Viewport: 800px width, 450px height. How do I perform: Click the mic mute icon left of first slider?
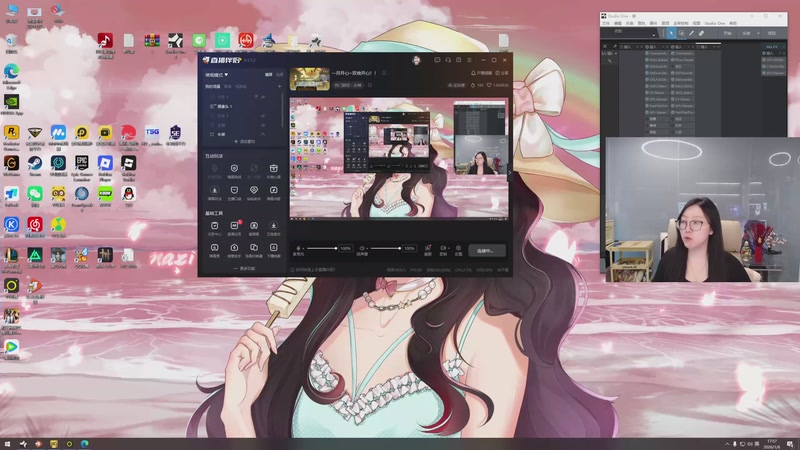tap(298, 248)
